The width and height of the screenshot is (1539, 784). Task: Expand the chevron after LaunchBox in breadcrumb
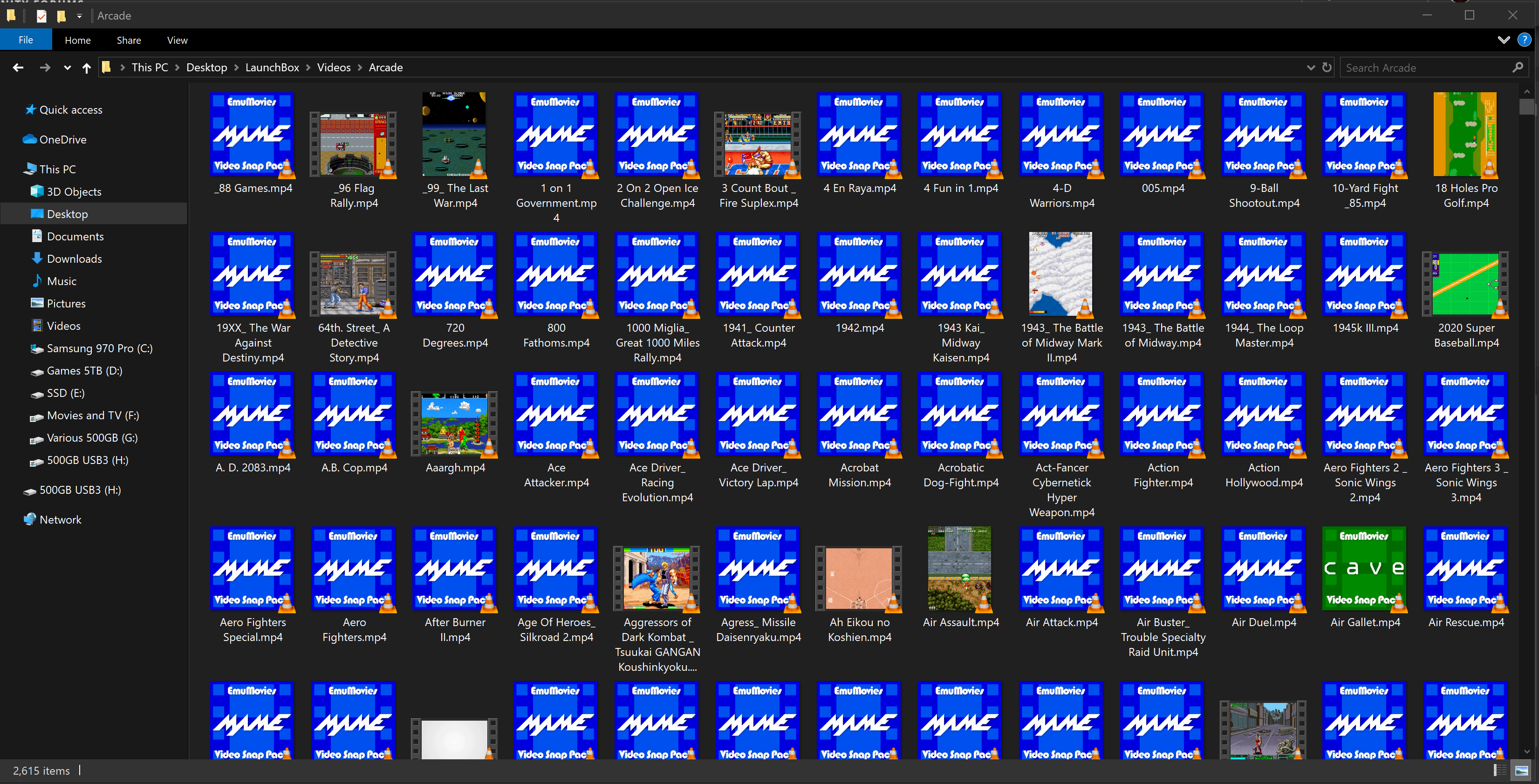click(308, 68)
